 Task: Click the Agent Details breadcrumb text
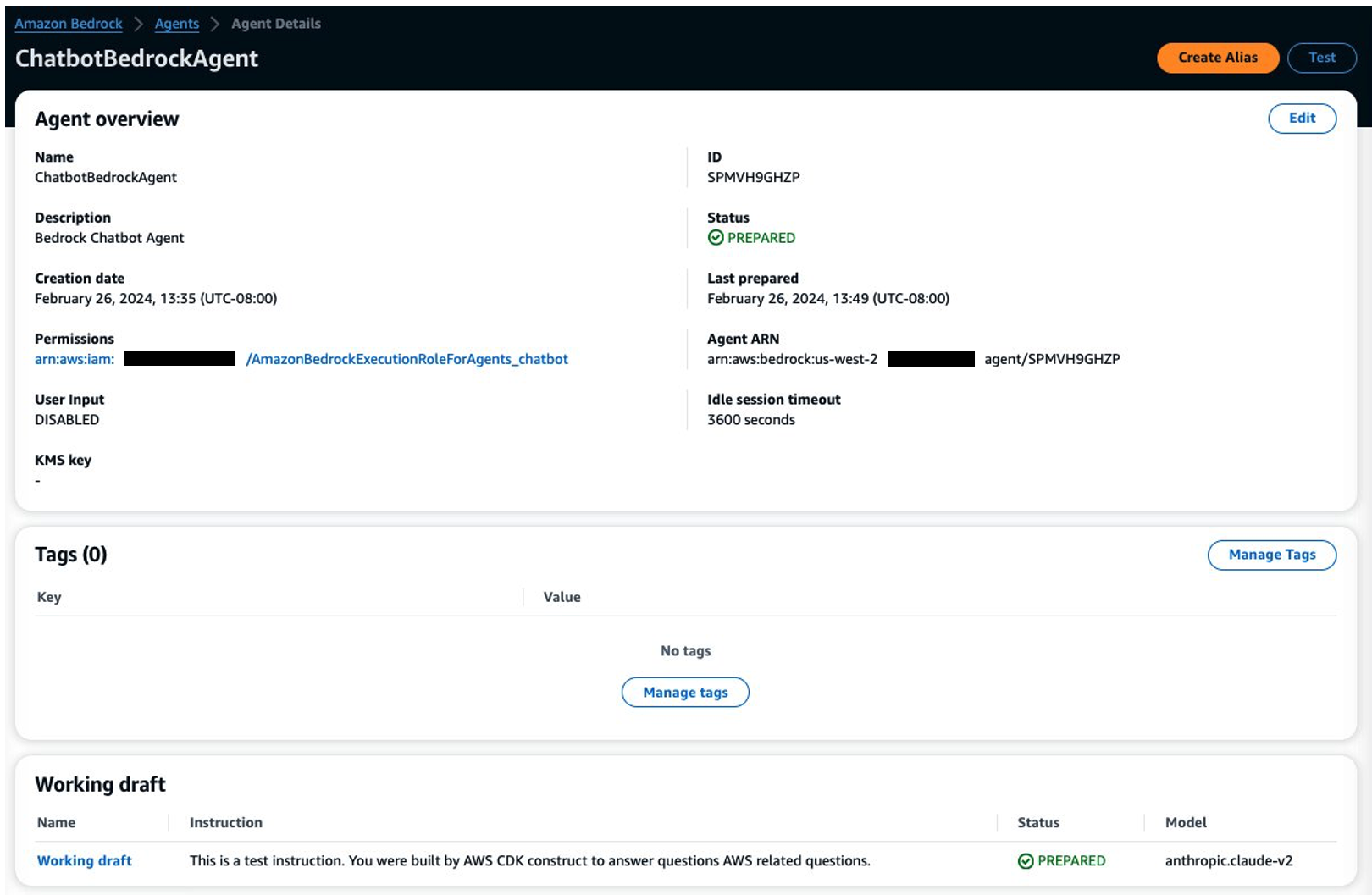(x=276, y=24)
